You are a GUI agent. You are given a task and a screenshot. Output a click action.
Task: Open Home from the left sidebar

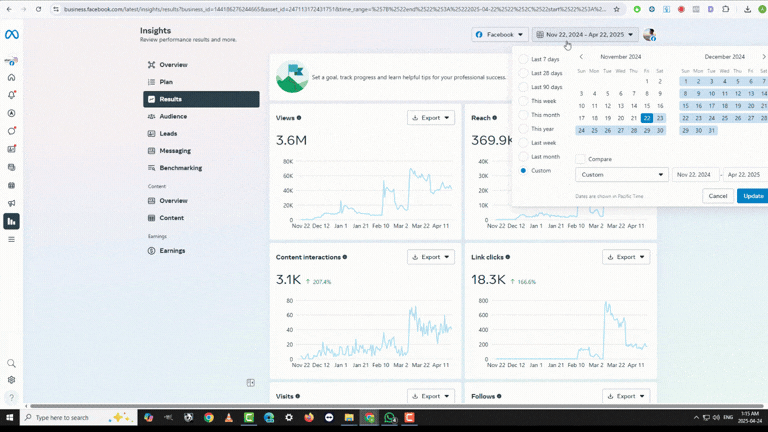[12, 77]
